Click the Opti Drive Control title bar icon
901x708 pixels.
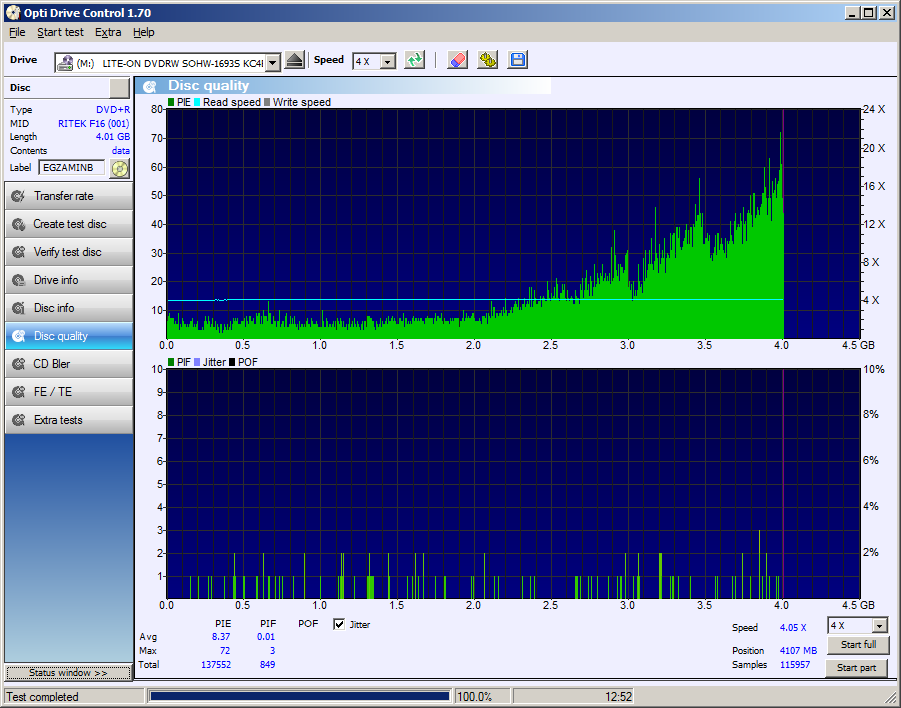pyautogui.click(x=13, y=13)
